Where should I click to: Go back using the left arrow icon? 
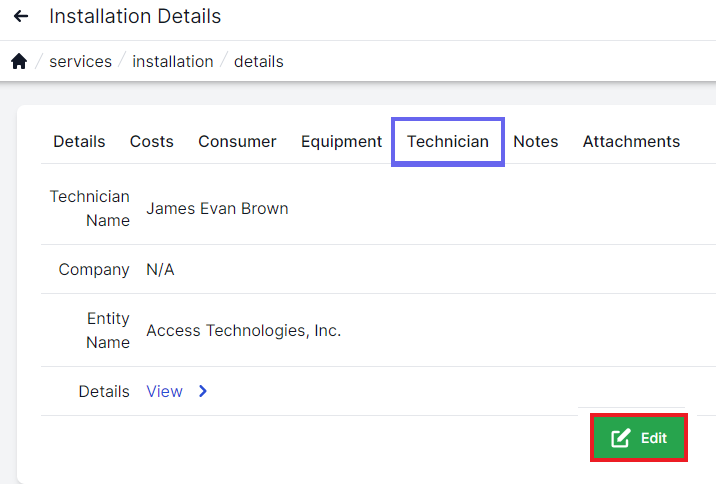click(x=20, y=17)
